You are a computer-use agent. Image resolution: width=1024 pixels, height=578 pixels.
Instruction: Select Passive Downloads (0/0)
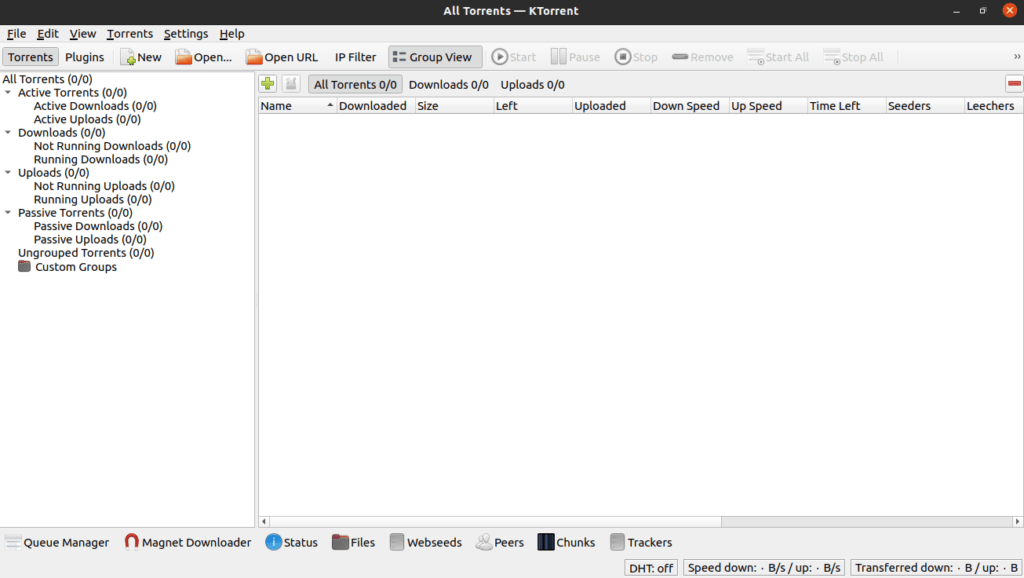click(98, 226)
